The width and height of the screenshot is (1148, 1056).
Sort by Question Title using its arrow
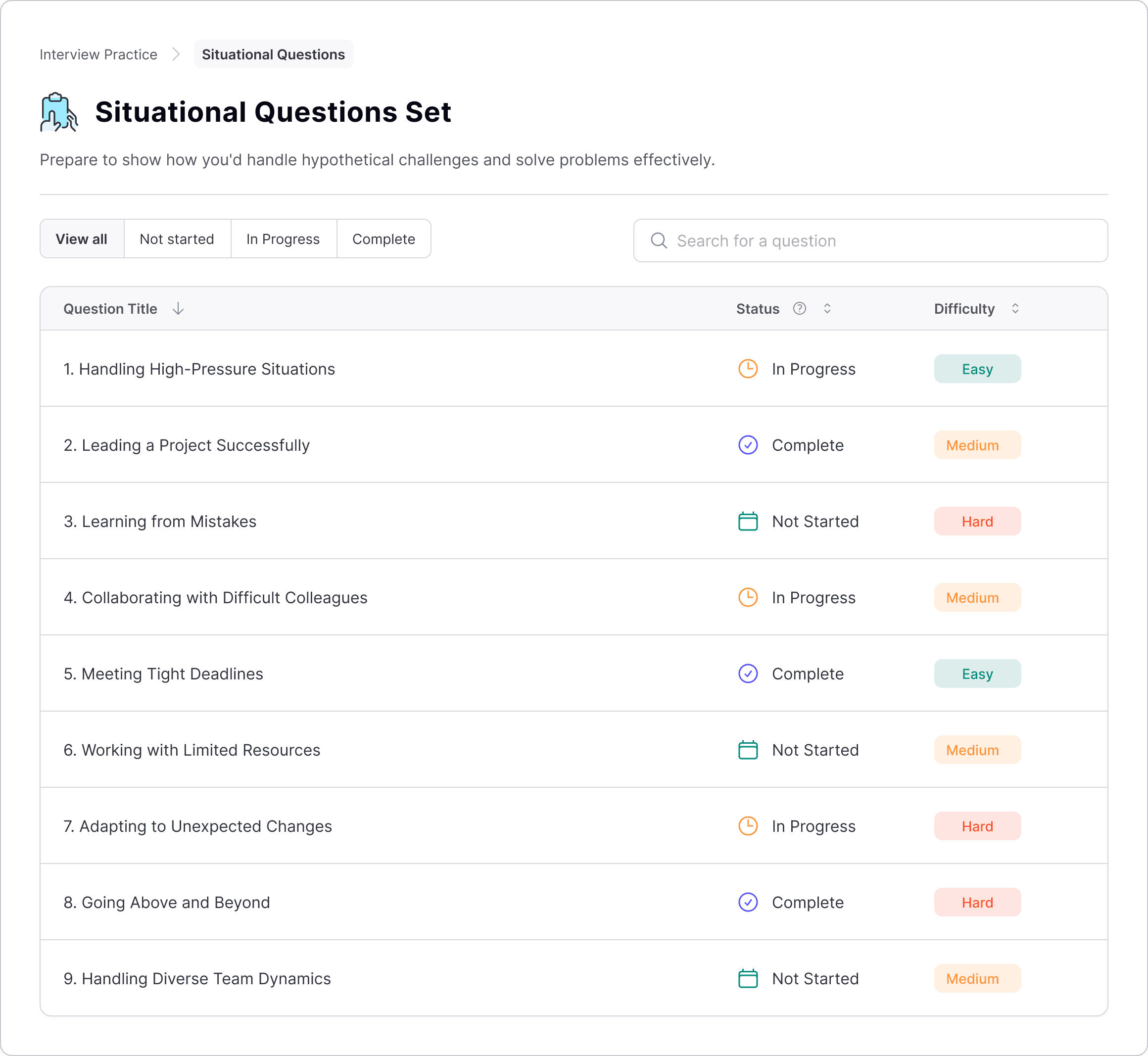tap(178, 309)
